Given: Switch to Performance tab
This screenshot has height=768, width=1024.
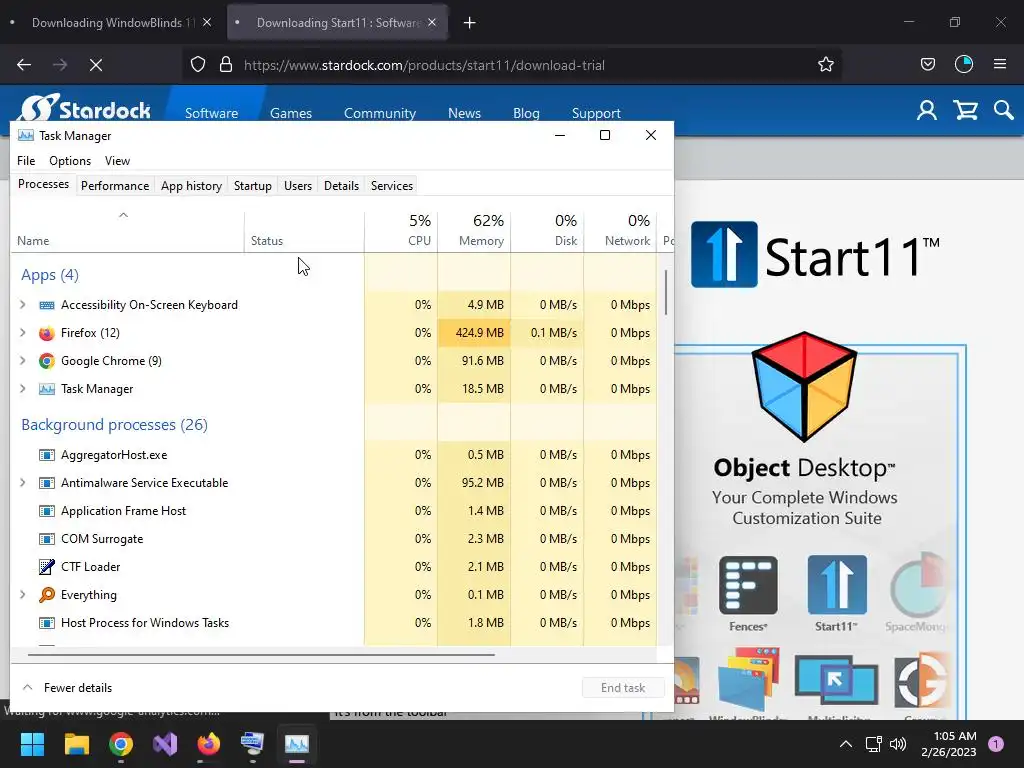Looking at the screenshot, I should click(x=115, y=186).
